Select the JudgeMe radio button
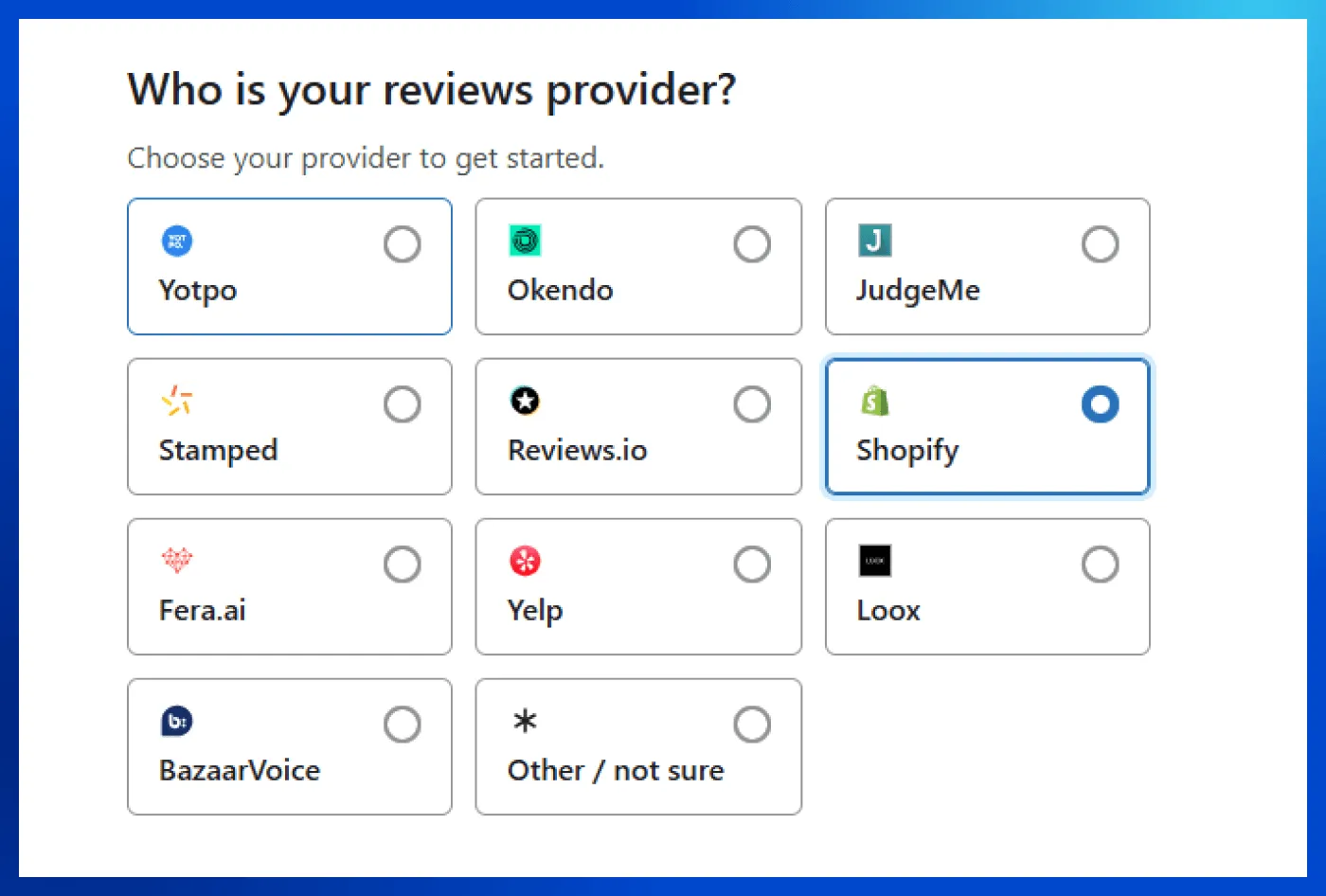The image size is (1326, 896). (x=1100, y=243)
